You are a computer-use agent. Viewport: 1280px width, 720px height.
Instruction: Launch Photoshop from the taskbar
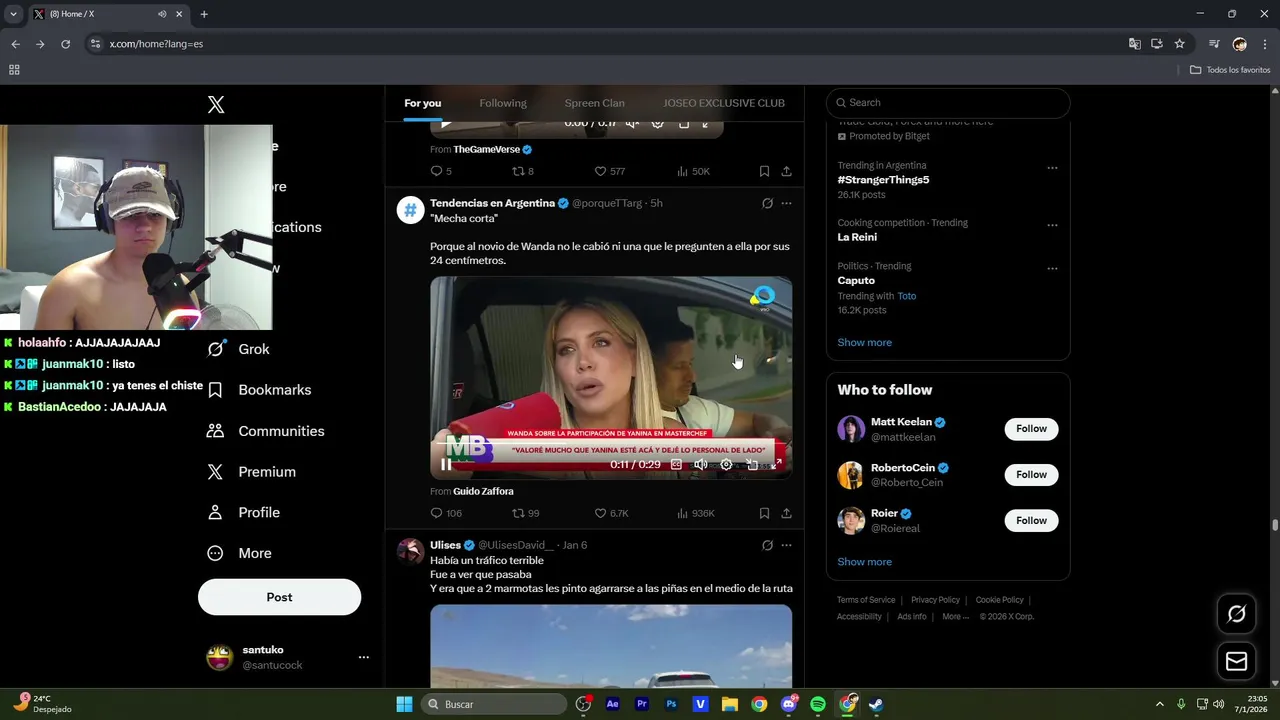[x=671, y=704]
